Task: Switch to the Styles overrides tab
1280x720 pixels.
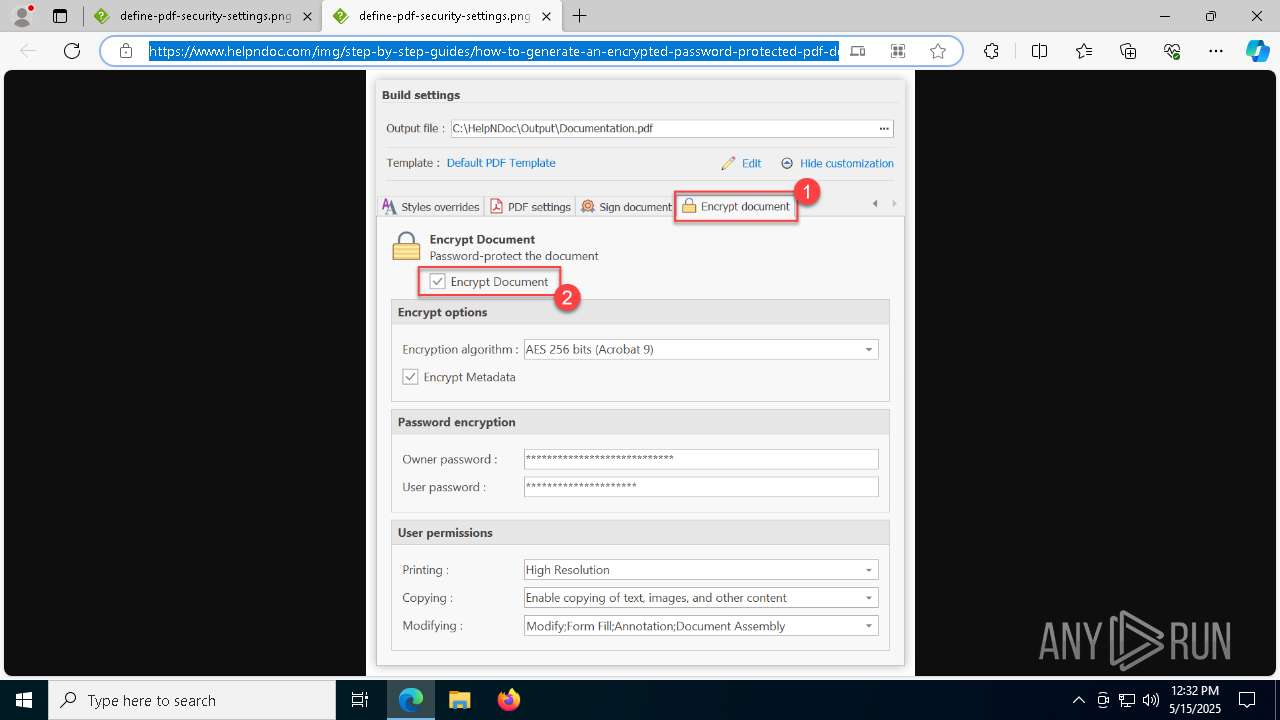Action: click(x=431, y=207)
